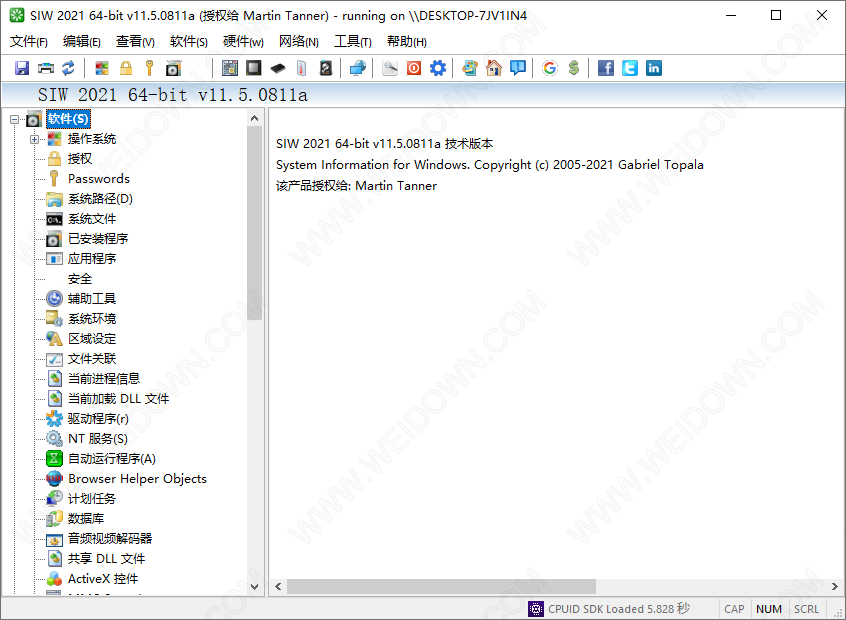This screenshot has height=620, width=846.
Task: Click the blue feedback speech bubble icon
Action: pyautogui.click(x=518, y=68)
